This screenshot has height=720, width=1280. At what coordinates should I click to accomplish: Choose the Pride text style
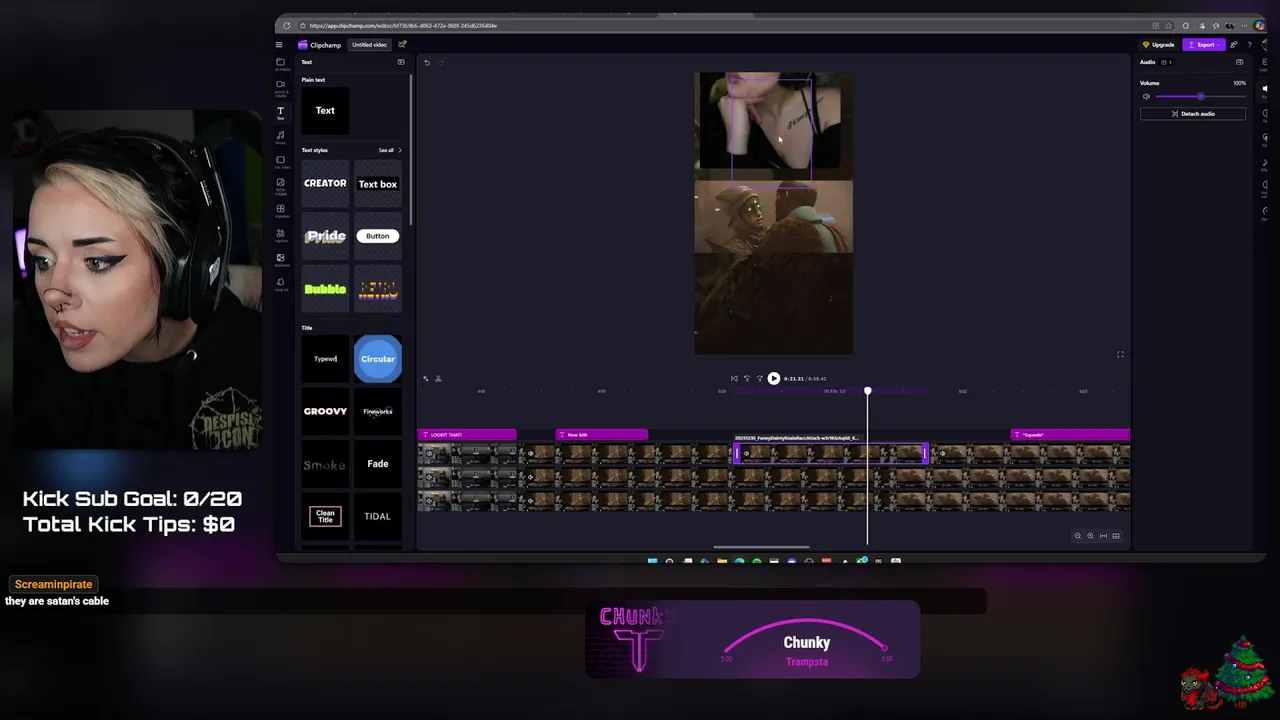pyautogui.click(x=325, y=237)
